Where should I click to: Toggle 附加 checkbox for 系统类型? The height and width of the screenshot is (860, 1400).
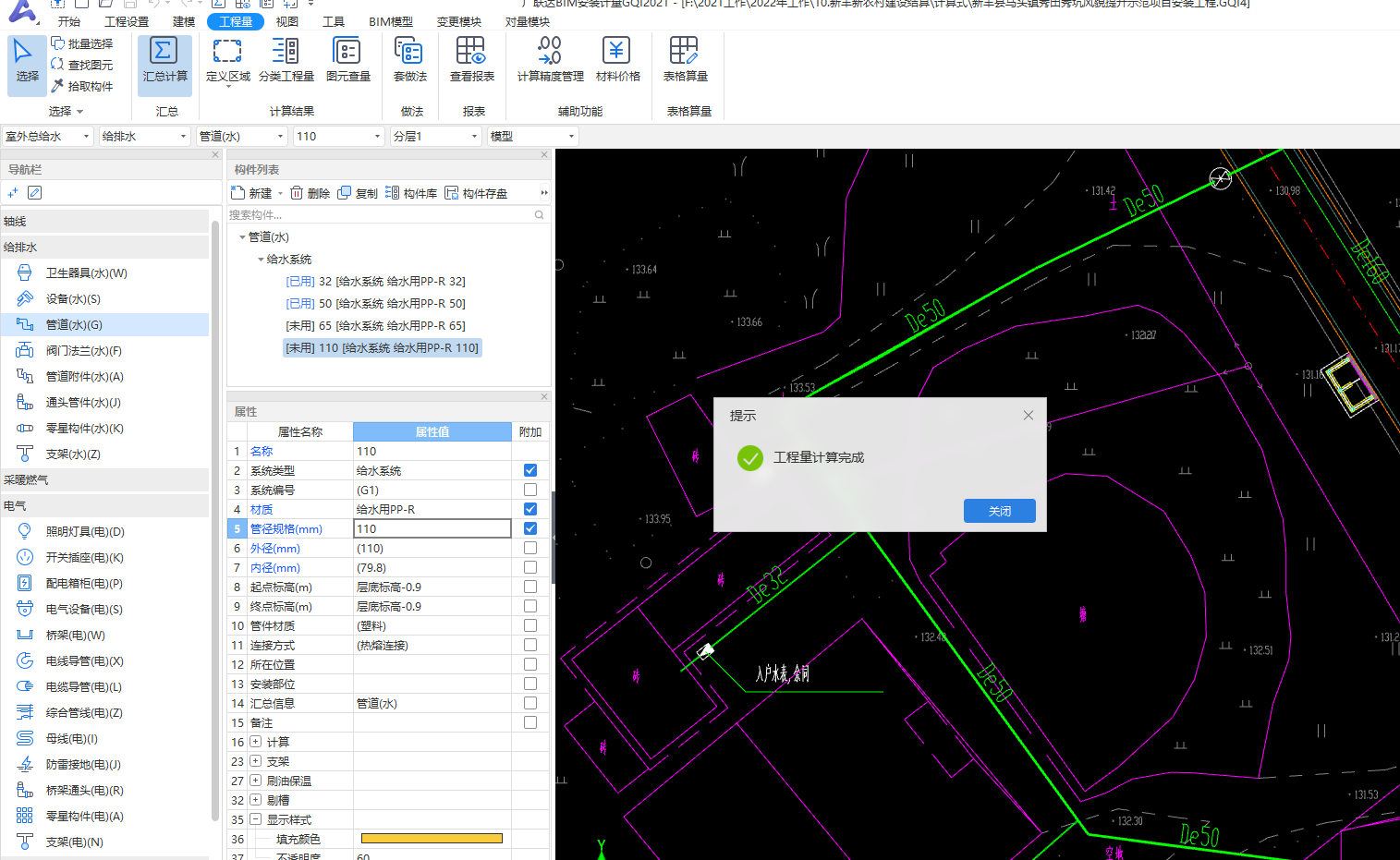coord(530,470)
